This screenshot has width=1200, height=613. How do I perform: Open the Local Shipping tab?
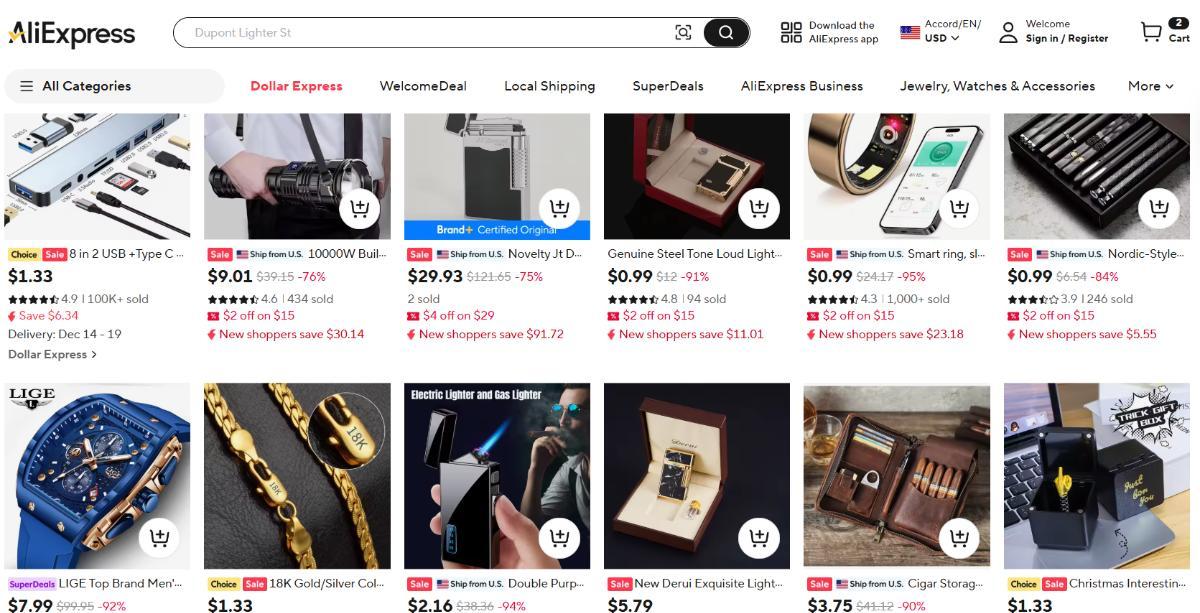pyautogui.click(x=549, y=86)
